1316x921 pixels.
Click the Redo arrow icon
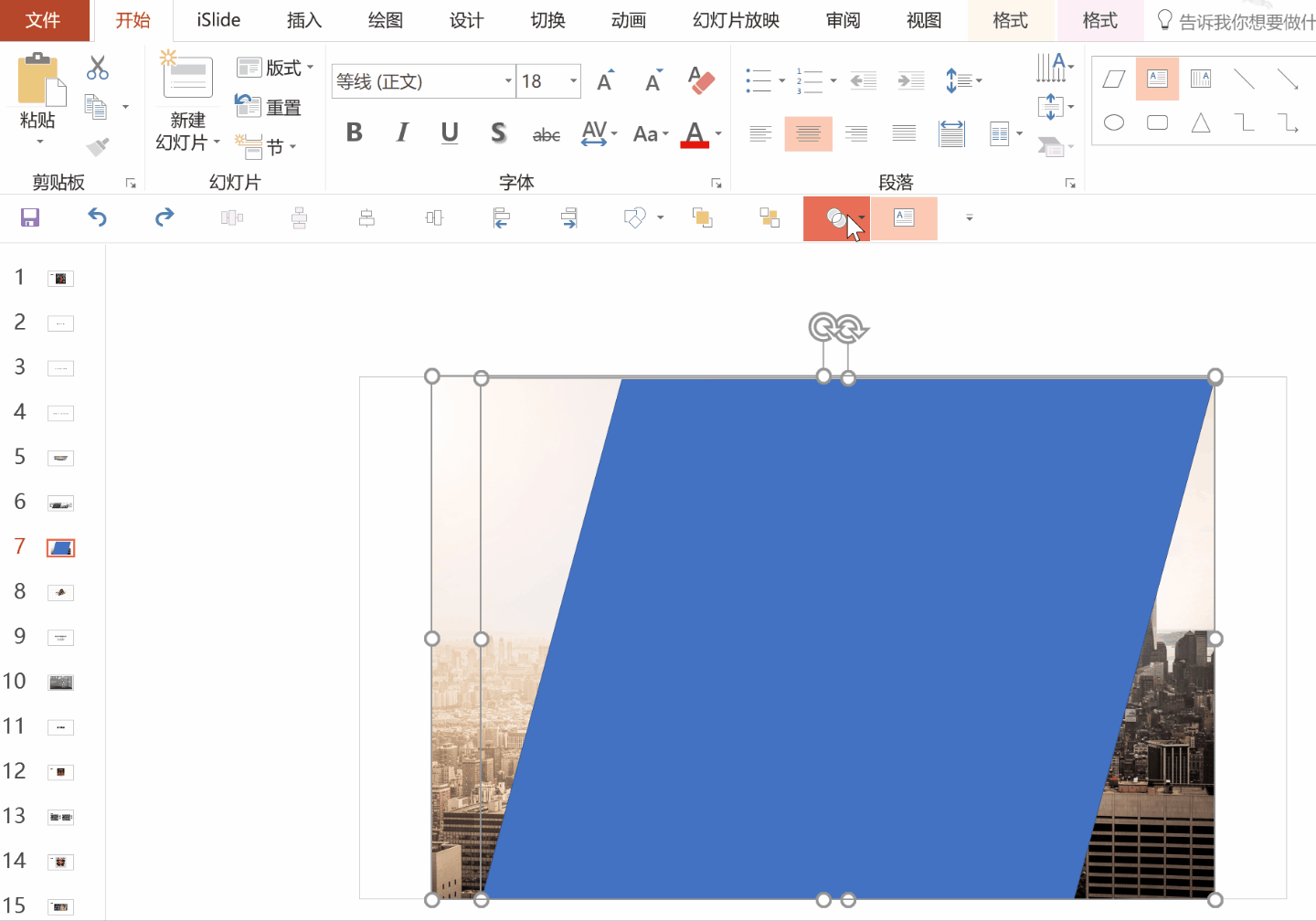[x=164, y=217]
